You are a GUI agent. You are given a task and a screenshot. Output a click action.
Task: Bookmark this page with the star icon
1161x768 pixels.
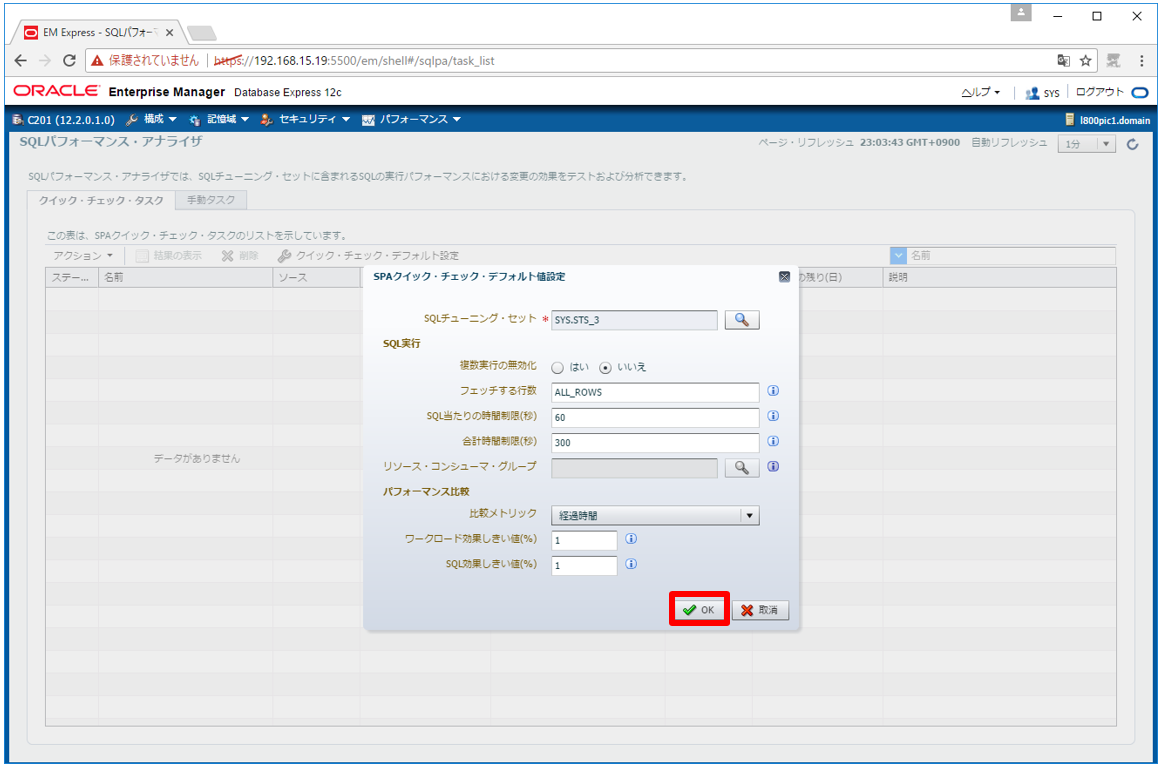coord(1085,61)
